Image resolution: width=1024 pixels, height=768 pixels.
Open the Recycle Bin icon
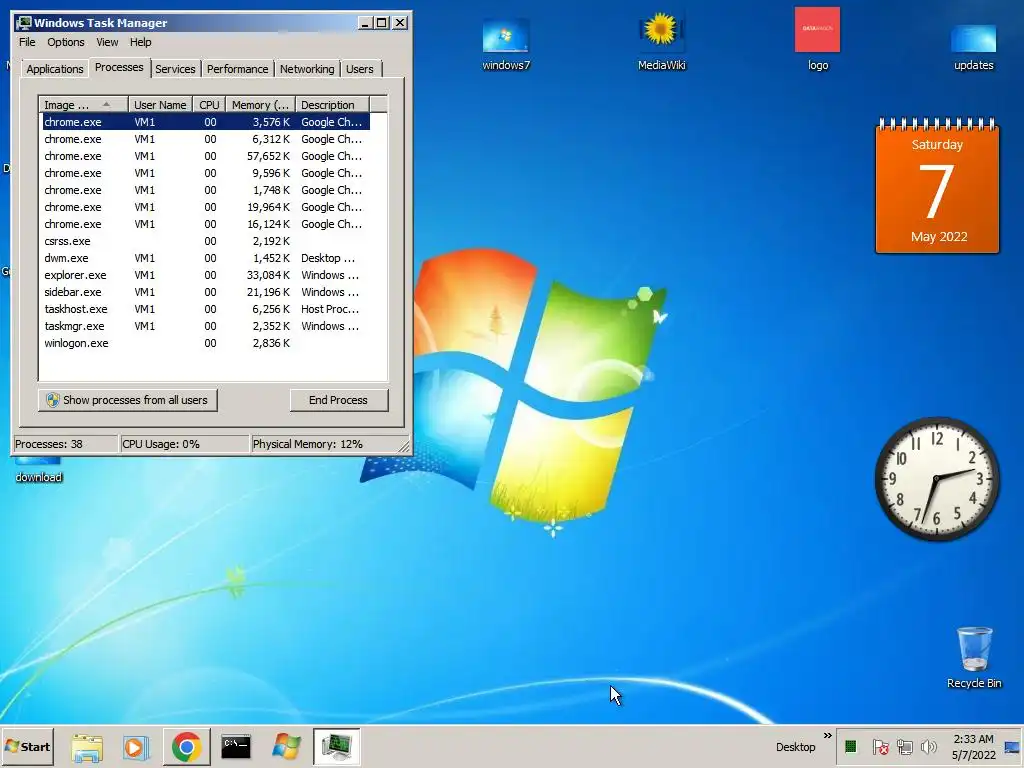click(x=974, y=657)
